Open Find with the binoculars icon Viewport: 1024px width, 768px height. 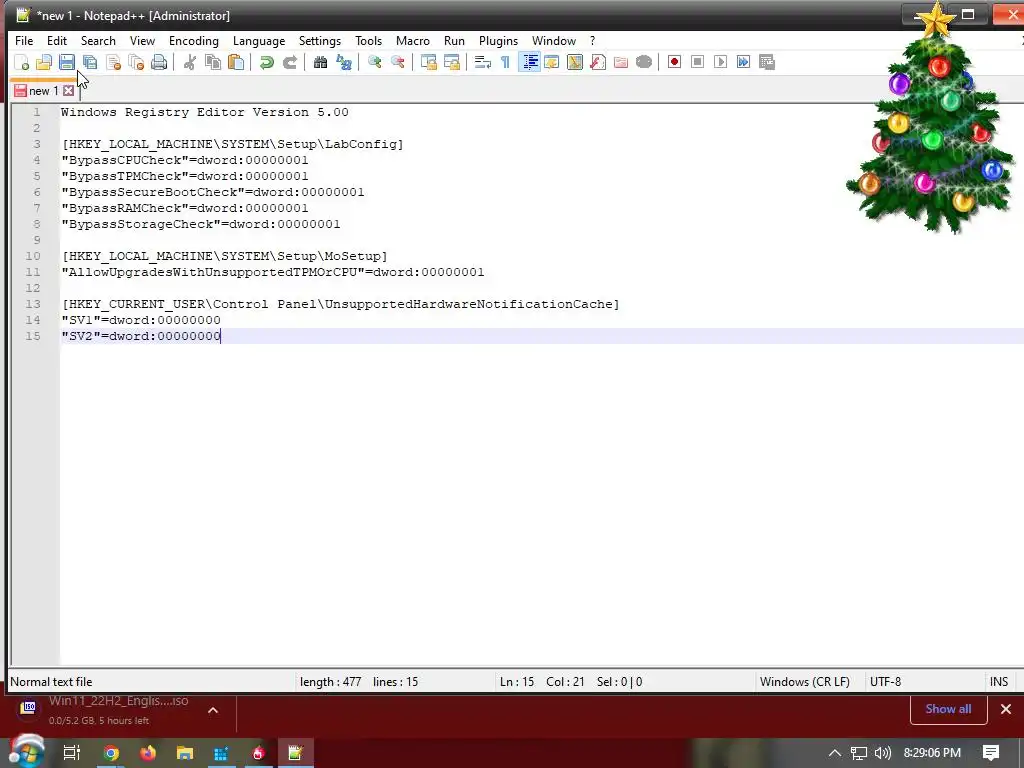click(x=320, y=62)
